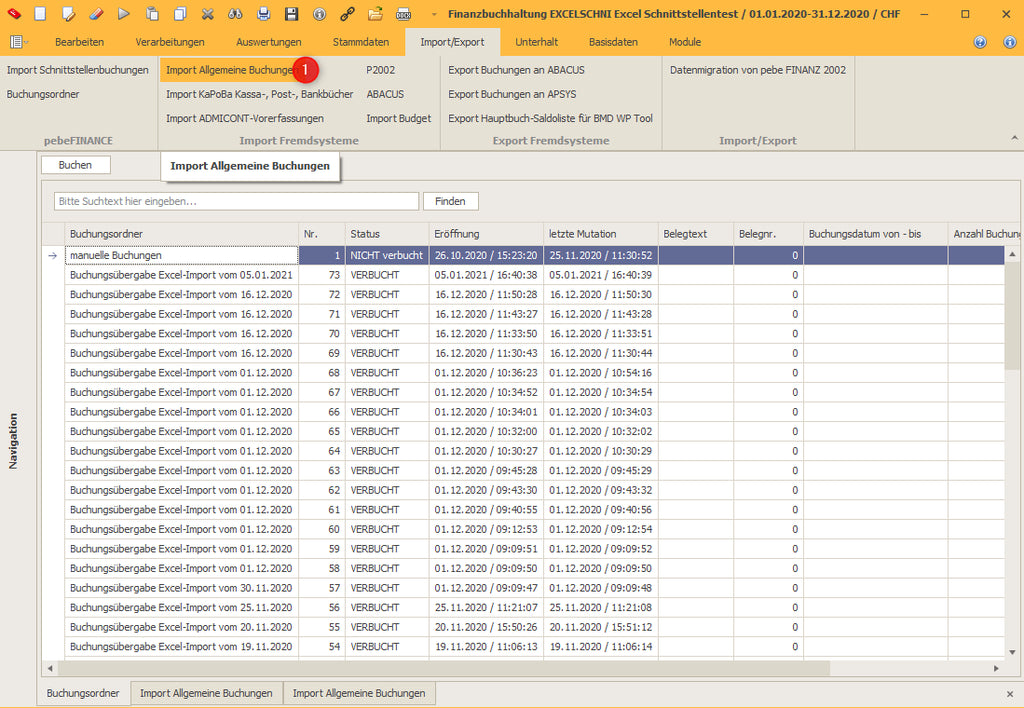
Task: Select the Buchungsordner bottom tab
Action: (83, 693)
